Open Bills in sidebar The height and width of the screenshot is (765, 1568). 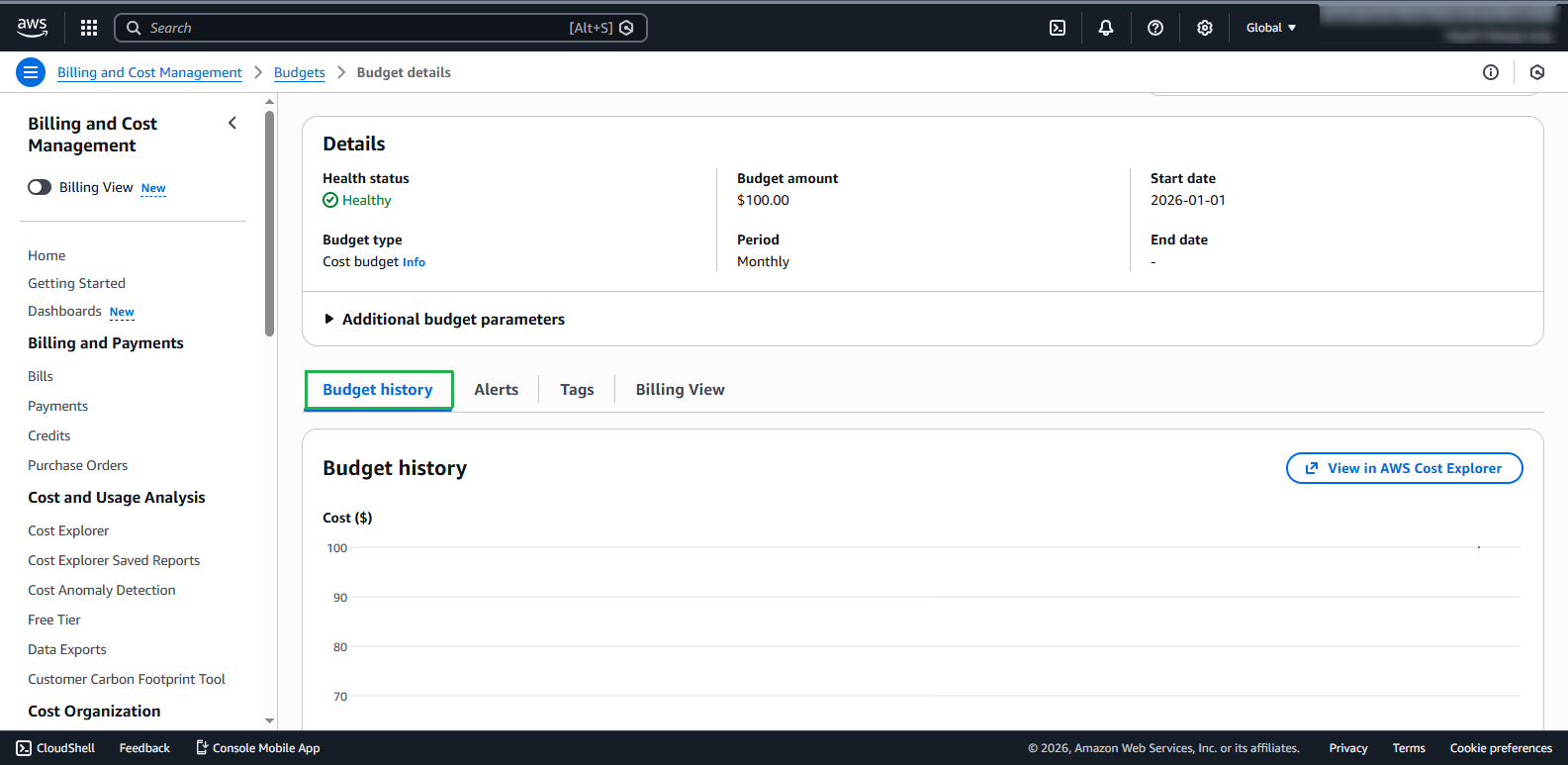point(41,376)
